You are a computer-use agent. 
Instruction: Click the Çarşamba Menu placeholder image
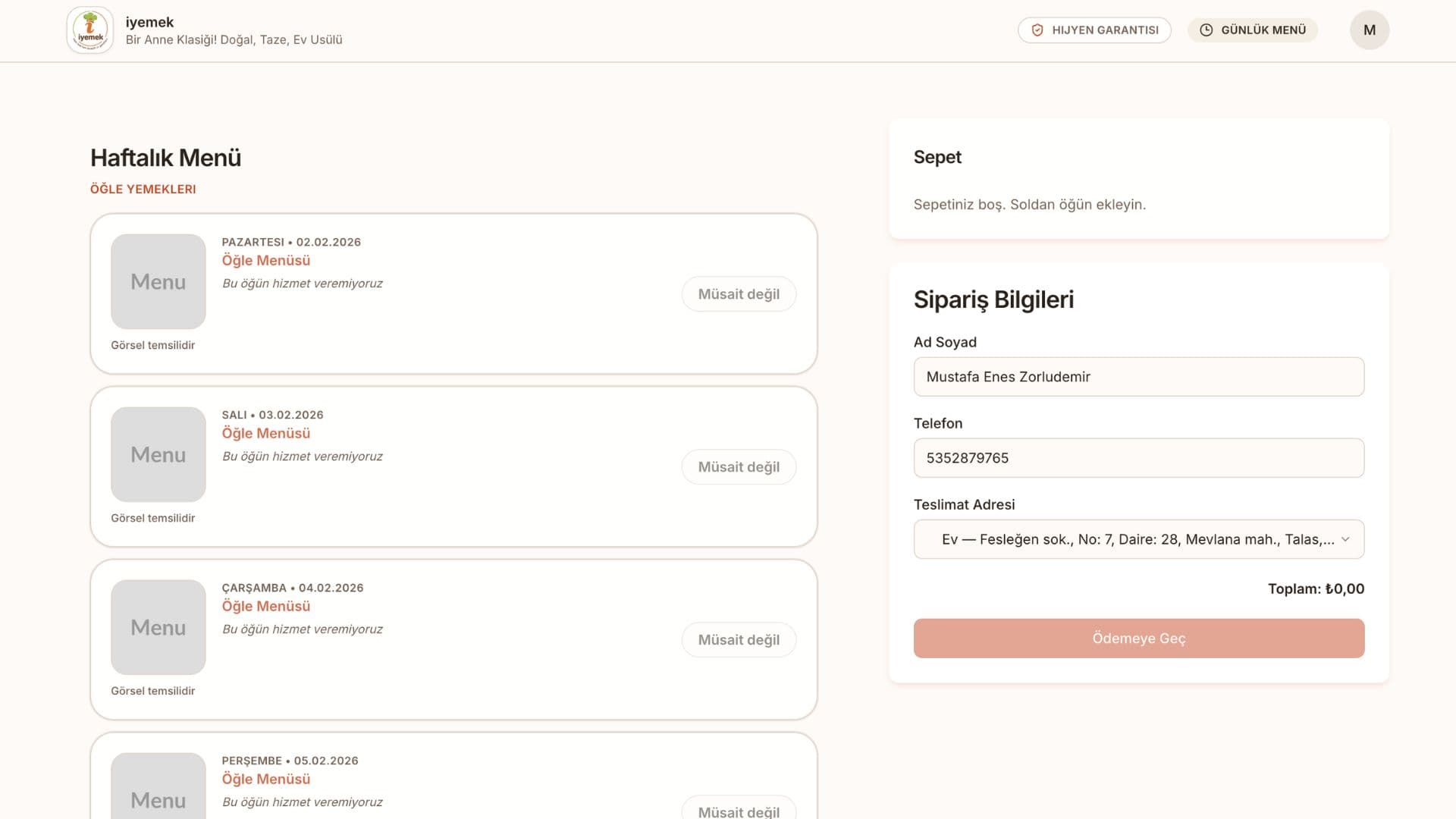pyautogui.click(x=158, y=627)
